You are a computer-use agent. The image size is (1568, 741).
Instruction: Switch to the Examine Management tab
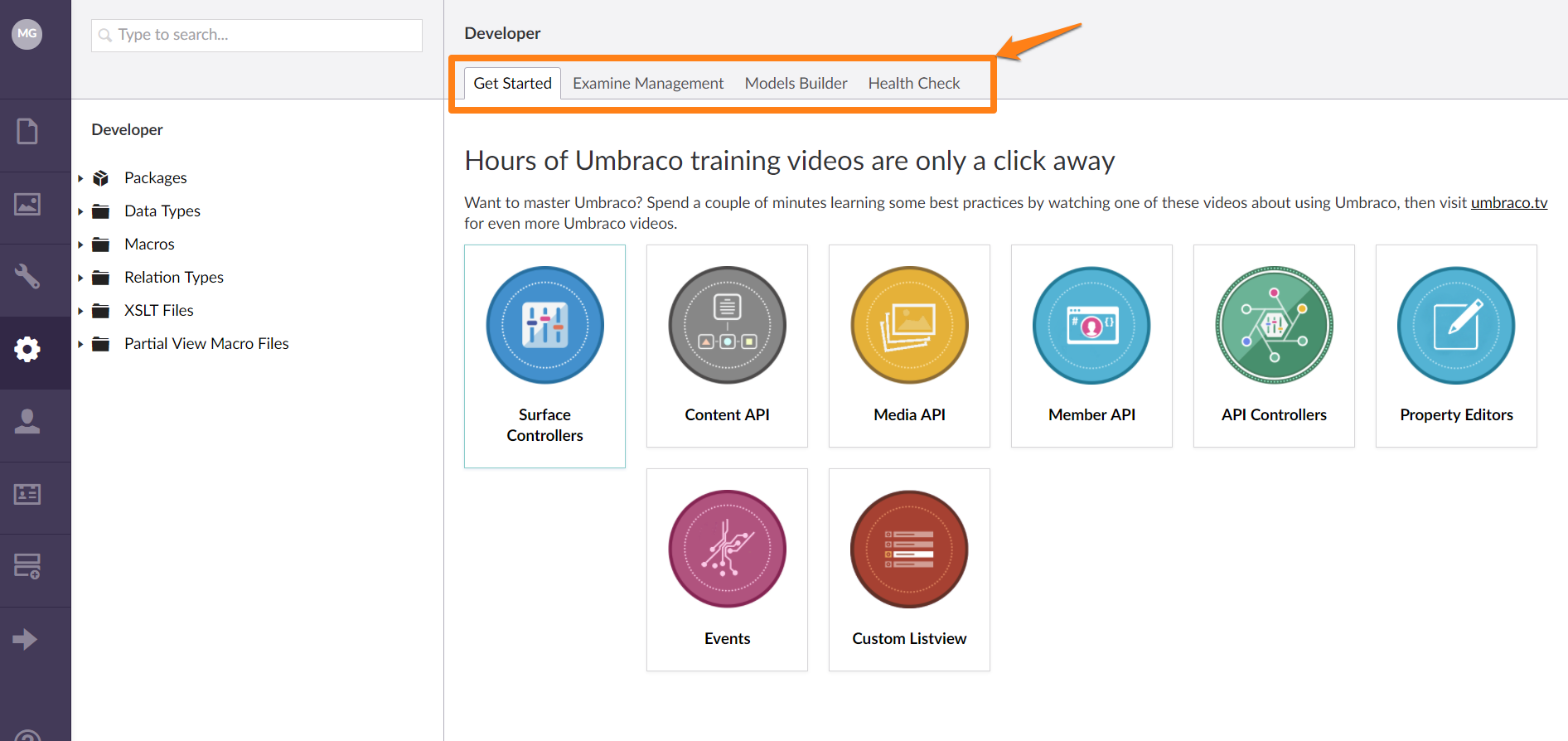[x=648, y=83]
